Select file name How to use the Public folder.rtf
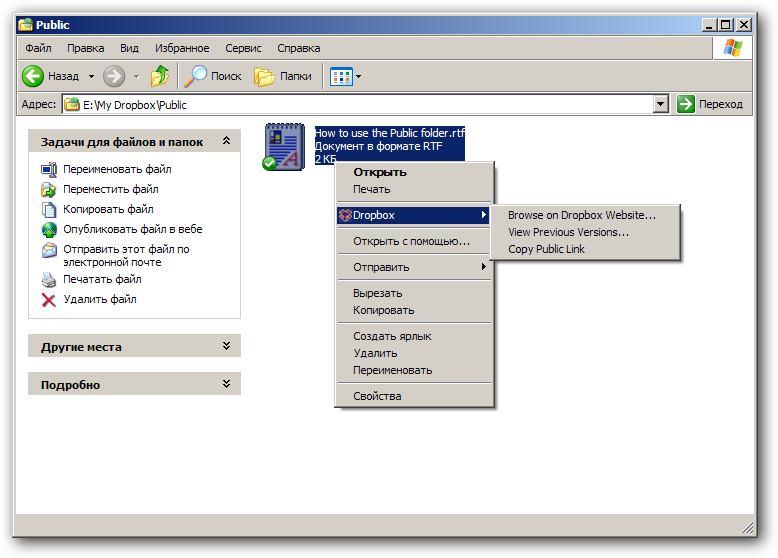This screenshot has height=558, width=778. [x=389, y=133]
